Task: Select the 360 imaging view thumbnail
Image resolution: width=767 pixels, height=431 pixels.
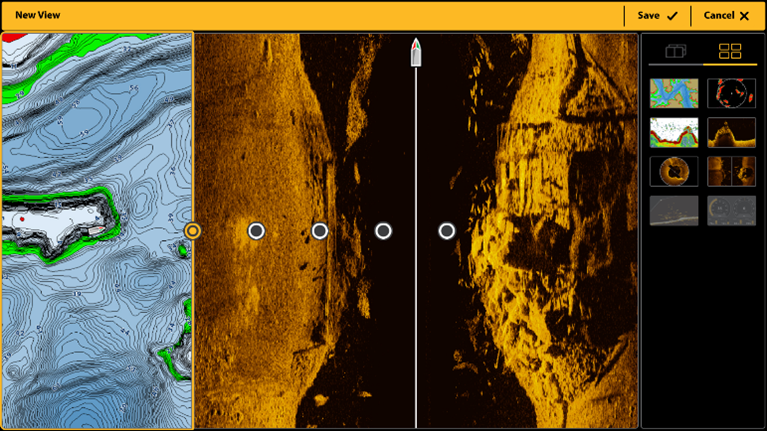Action: click(x=673, y=171)
